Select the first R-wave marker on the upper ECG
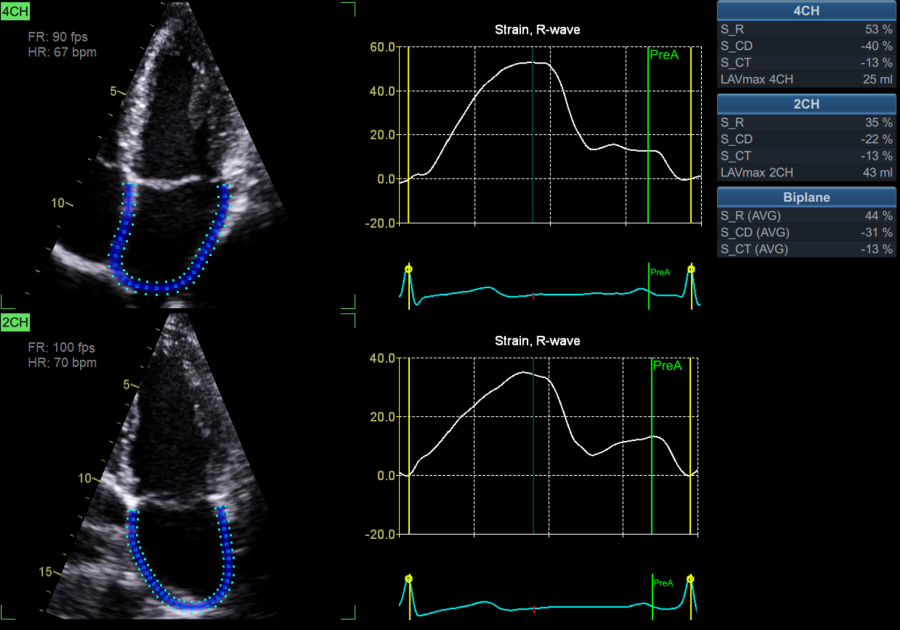Viewport: 900px width, 630px height. pyautogui.click(x=408, y=269)
